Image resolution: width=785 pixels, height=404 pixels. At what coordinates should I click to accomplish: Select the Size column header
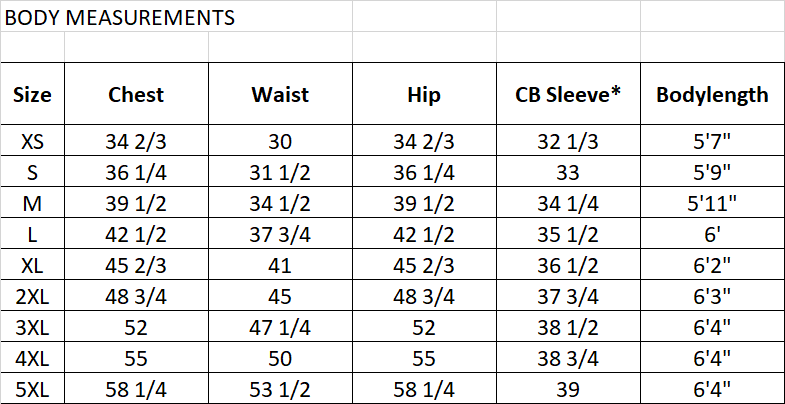pos(32,95)
